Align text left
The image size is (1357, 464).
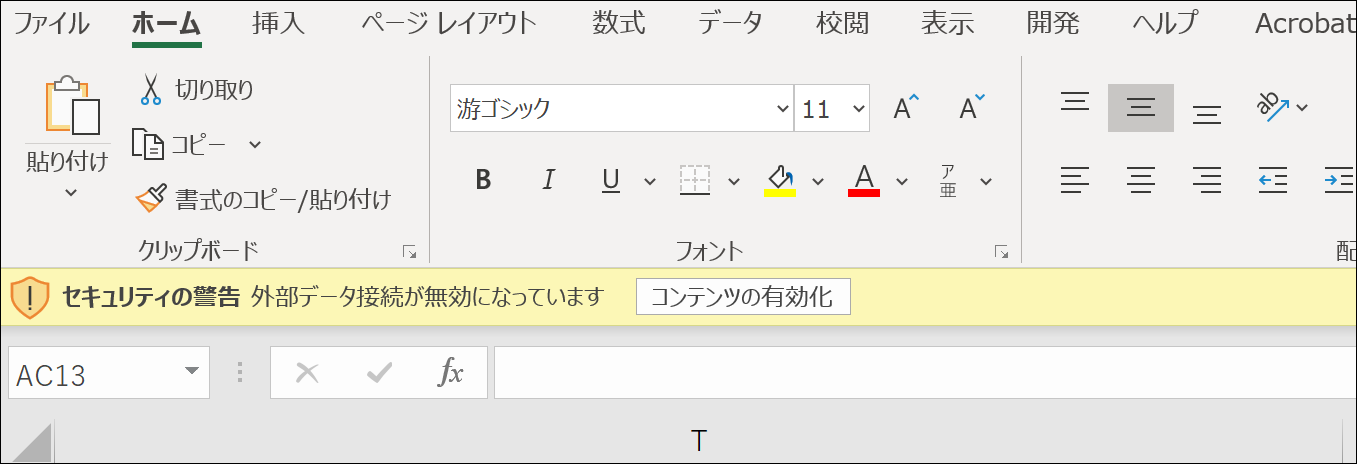tap(1075, 180)
